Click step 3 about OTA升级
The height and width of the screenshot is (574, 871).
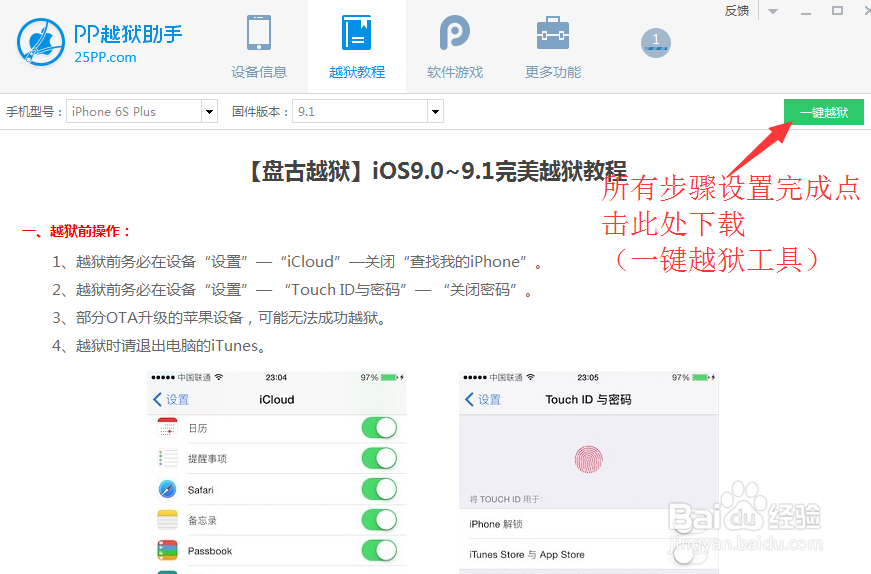(x=219, y=318)
